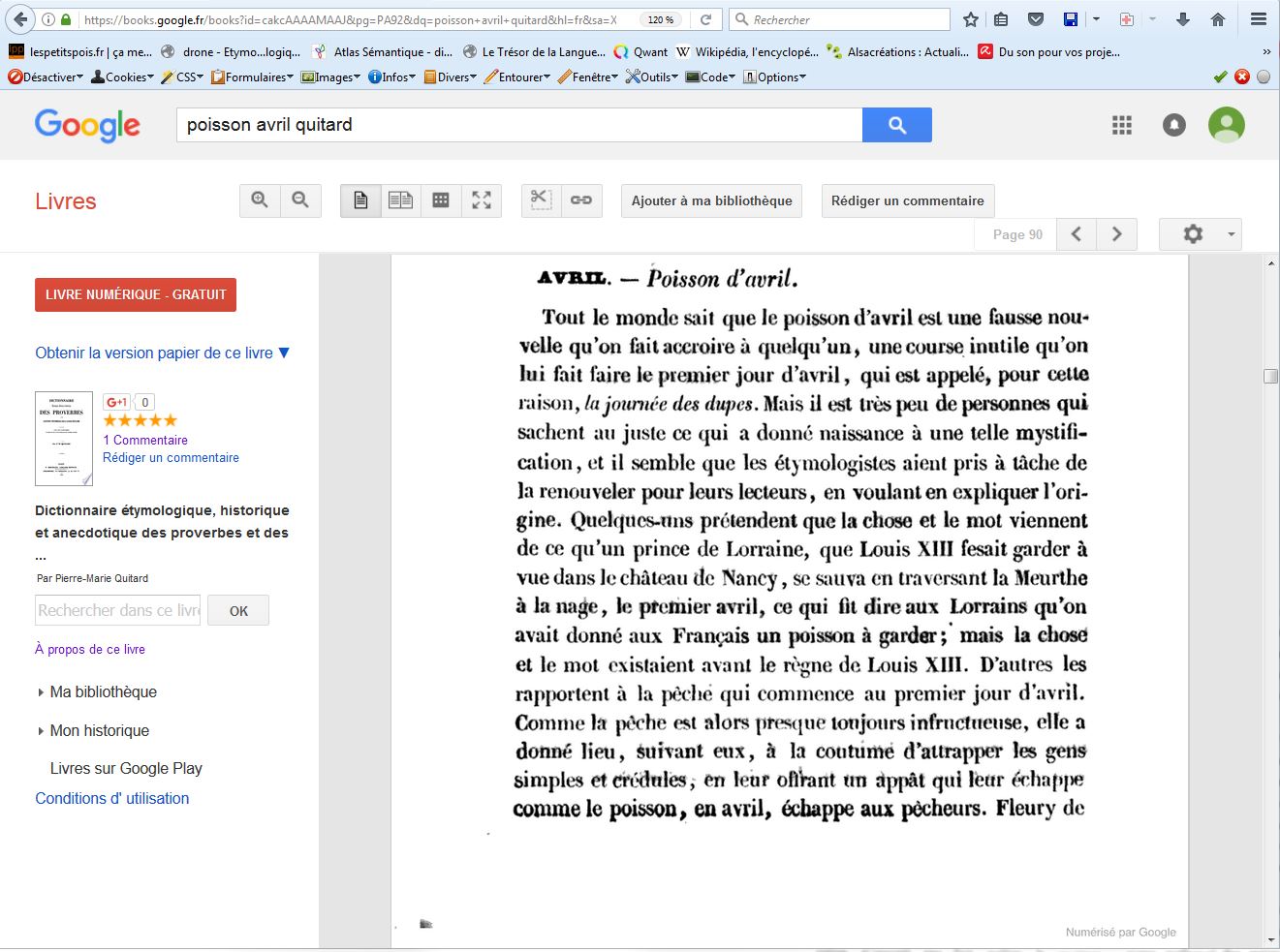Click the zoom in magnifier icon
The height and width of the screenshot is (952, 1280).
pos(260,200)
